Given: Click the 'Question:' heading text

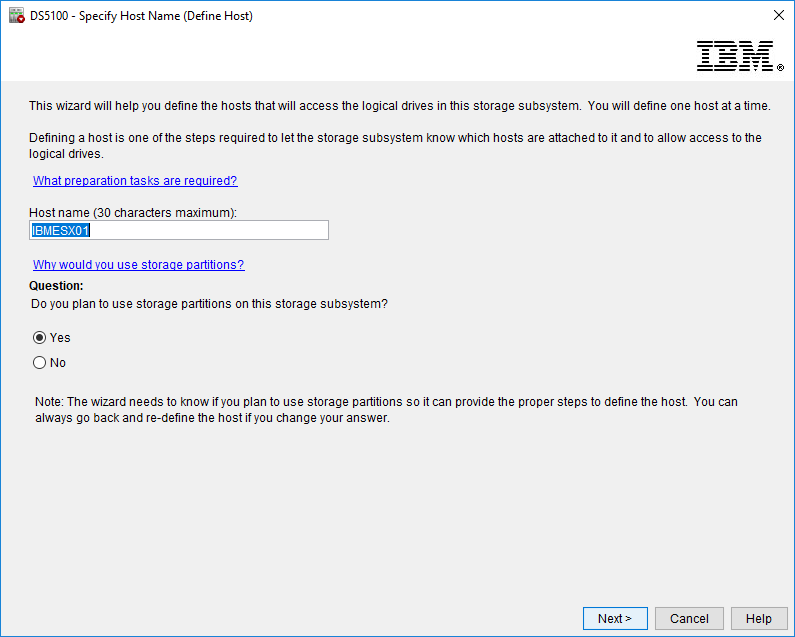Looking at the screenshot, I should click(56, 286).
